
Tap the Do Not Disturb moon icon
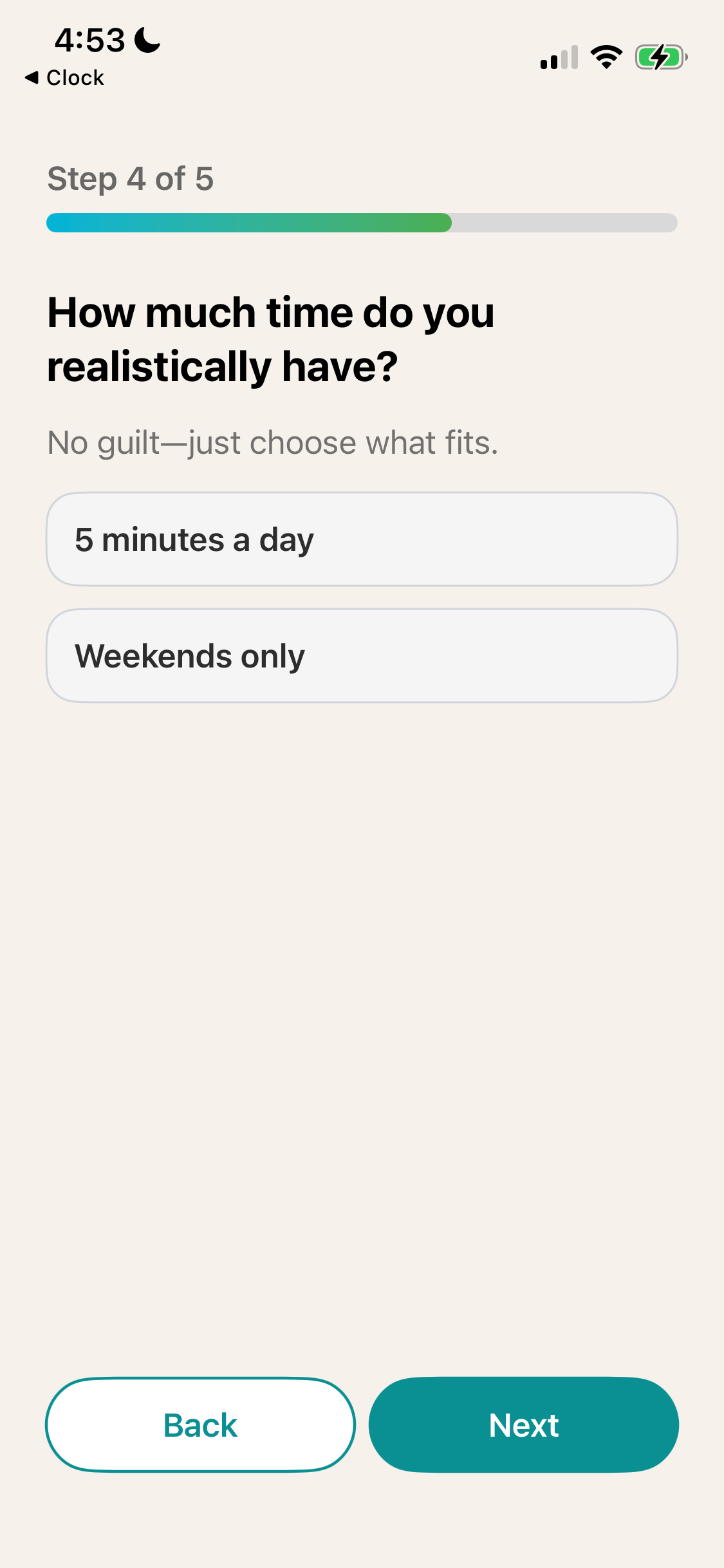pyautogui.click(x=147, y=40)
